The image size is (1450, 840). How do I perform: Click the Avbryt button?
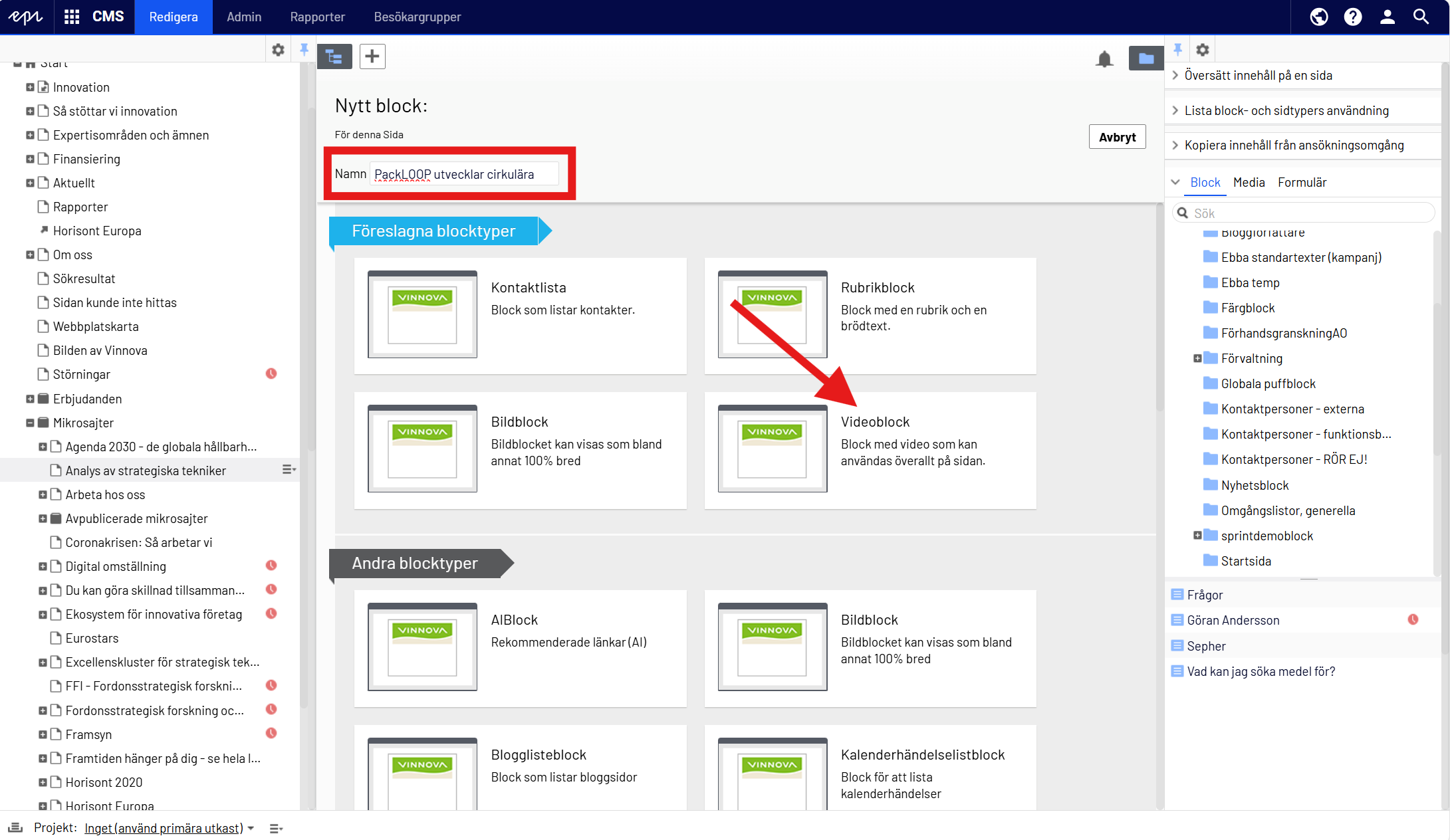tap(1117, 137)
